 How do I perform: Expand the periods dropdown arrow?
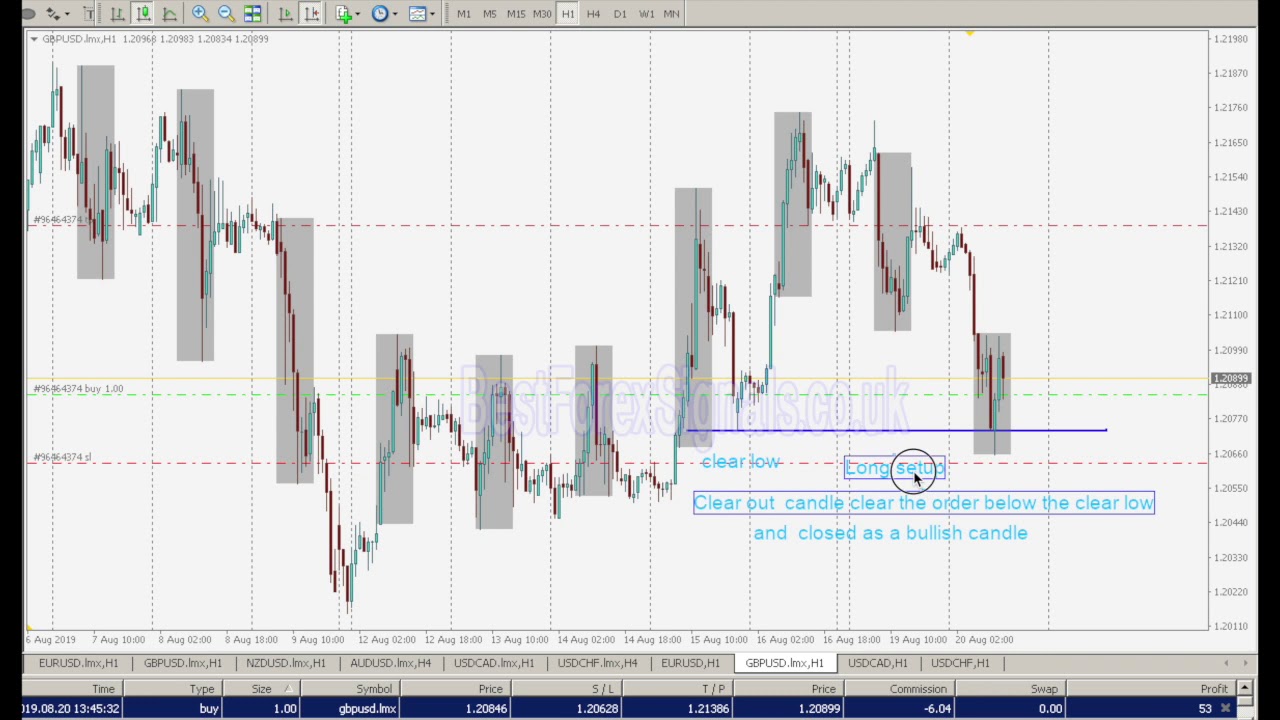[395, 14]
